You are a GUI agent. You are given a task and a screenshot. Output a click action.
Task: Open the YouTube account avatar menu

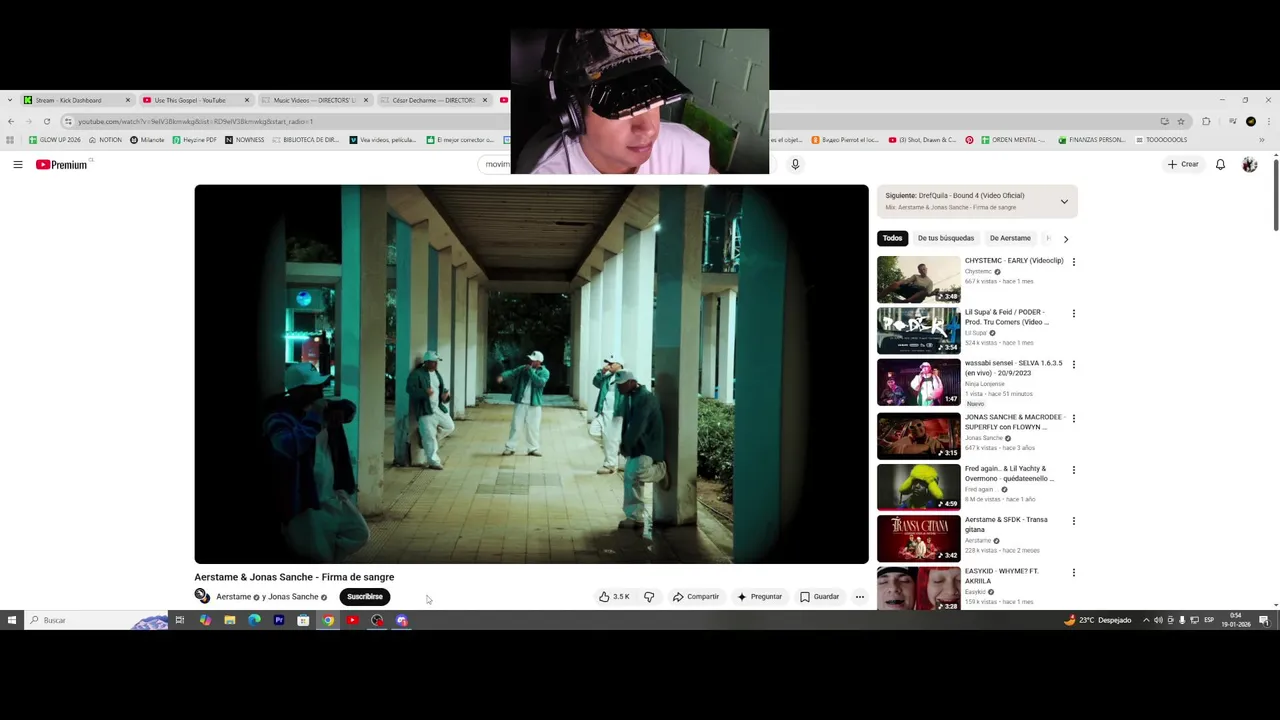coord(1249,165)
